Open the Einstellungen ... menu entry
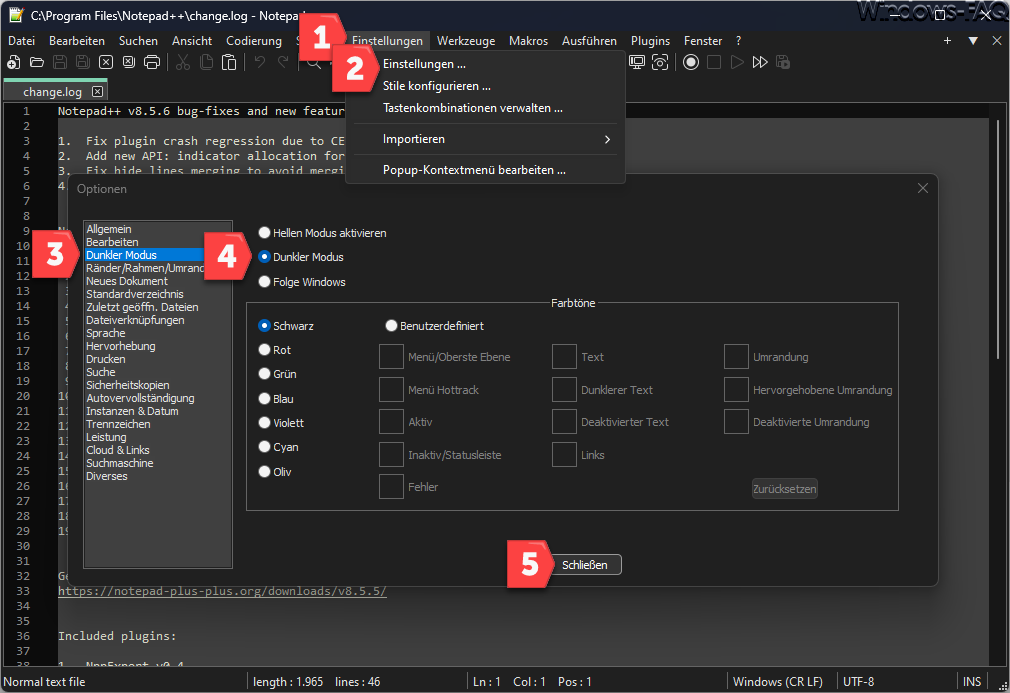Screen dimensions: 1010x693 click(x=486, y=64)
